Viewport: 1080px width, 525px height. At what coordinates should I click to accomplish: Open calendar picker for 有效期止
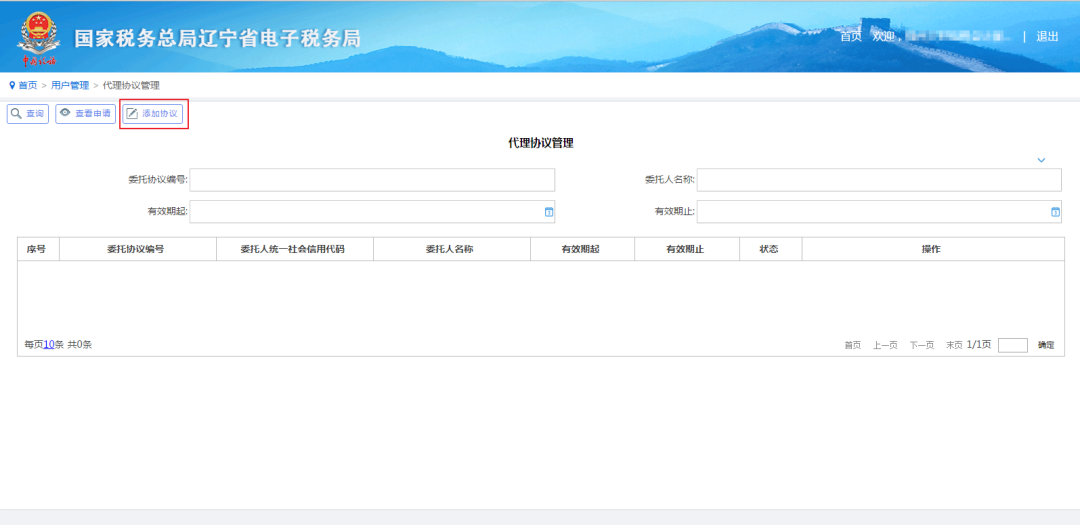click(1055, 212)
